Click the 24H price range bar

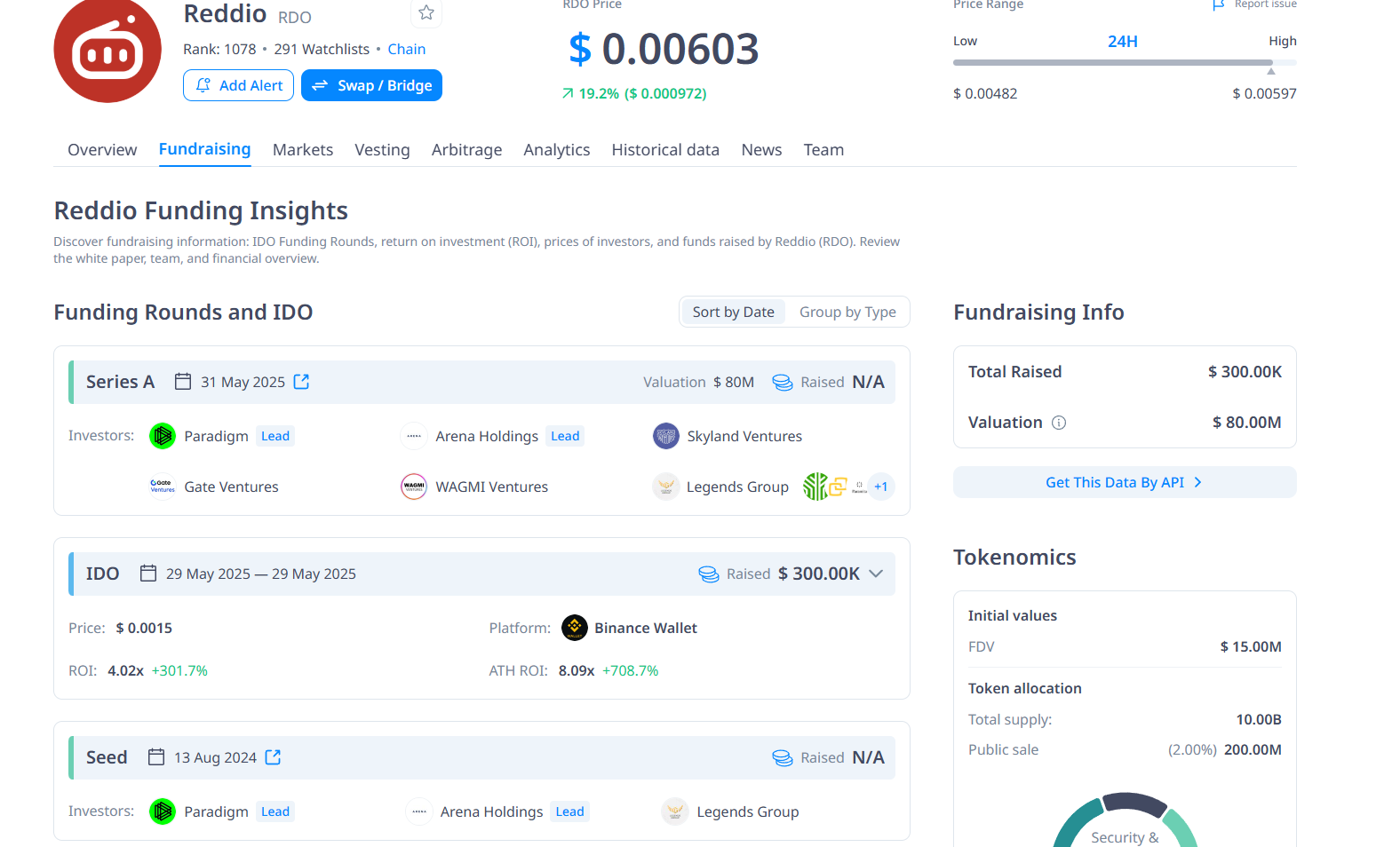coord(1125,62)
